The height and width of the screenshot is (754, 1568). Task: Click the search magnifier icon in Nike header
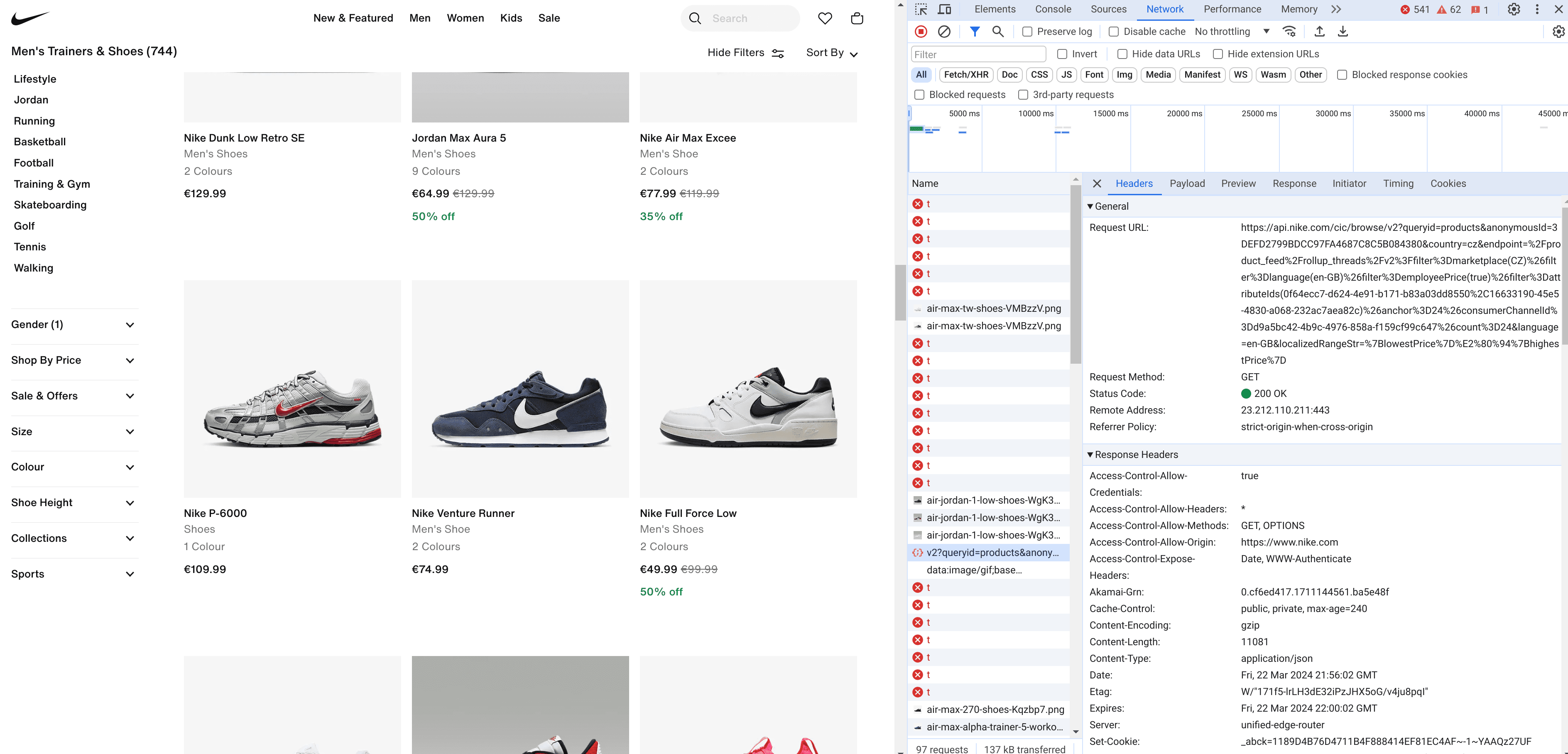(x=695, y=18)
